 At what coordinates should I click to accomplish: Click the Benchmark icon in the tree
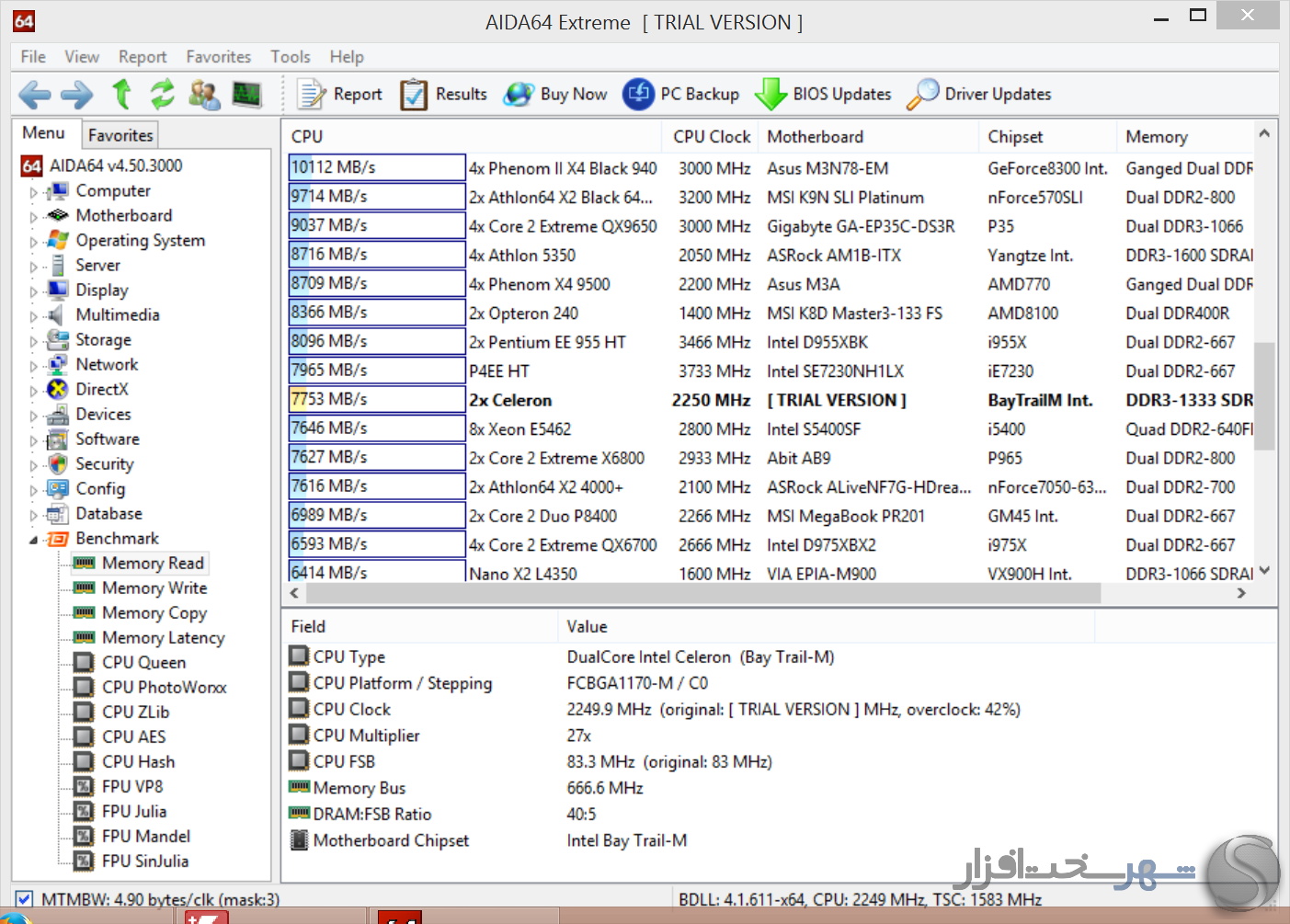tap(58, 539)
